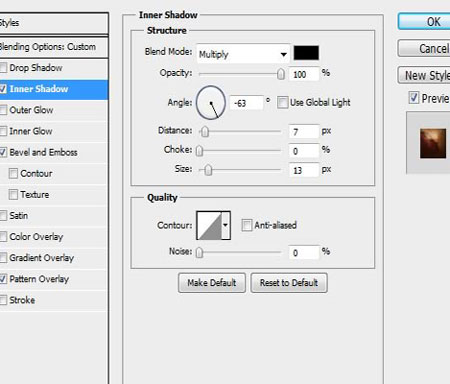This screenshot has width=450, height=384.
Task: Click the Choke slider handle
Action: (x=199, y=151)
